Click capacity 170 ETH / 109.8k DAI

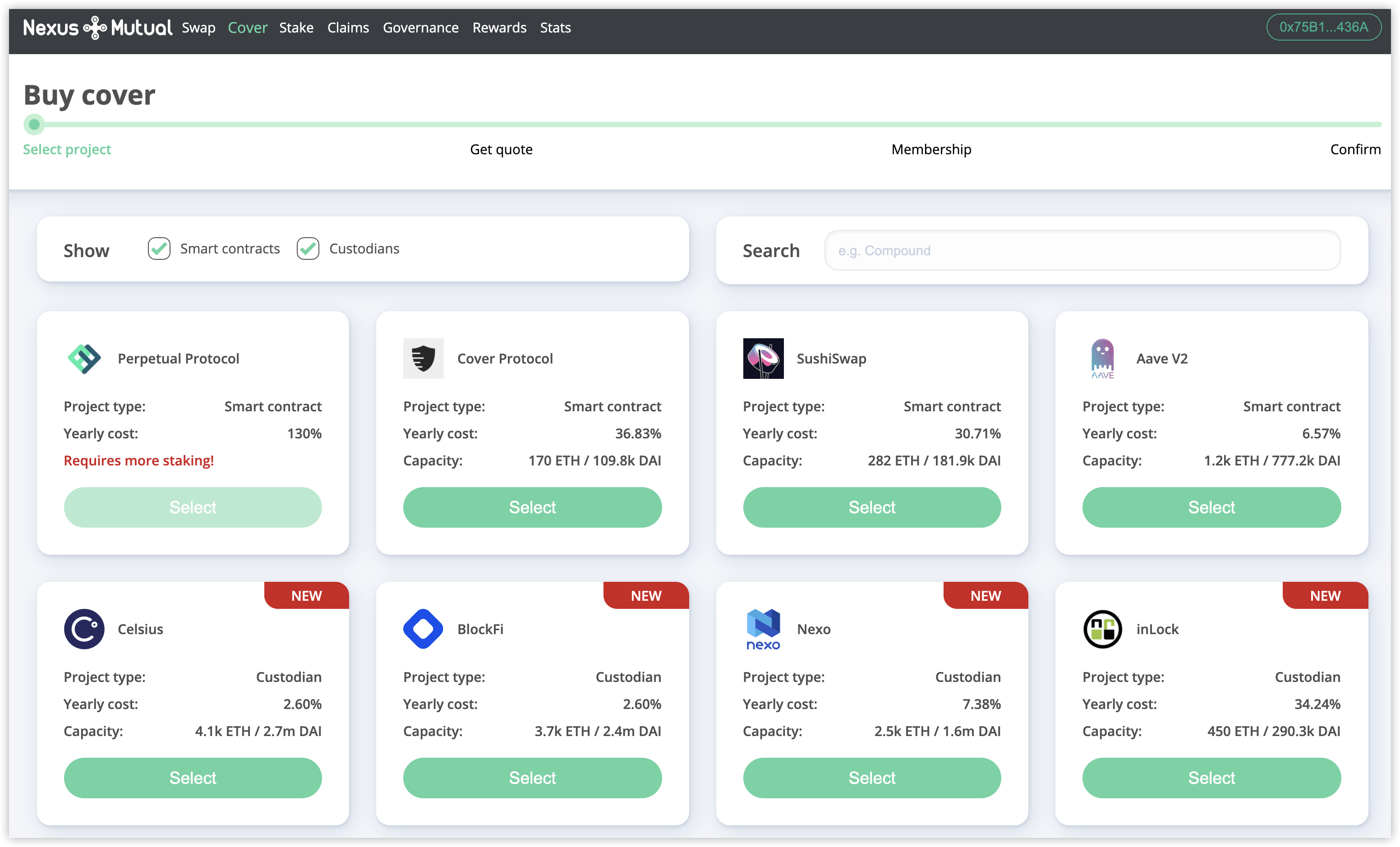click(595, 461)
